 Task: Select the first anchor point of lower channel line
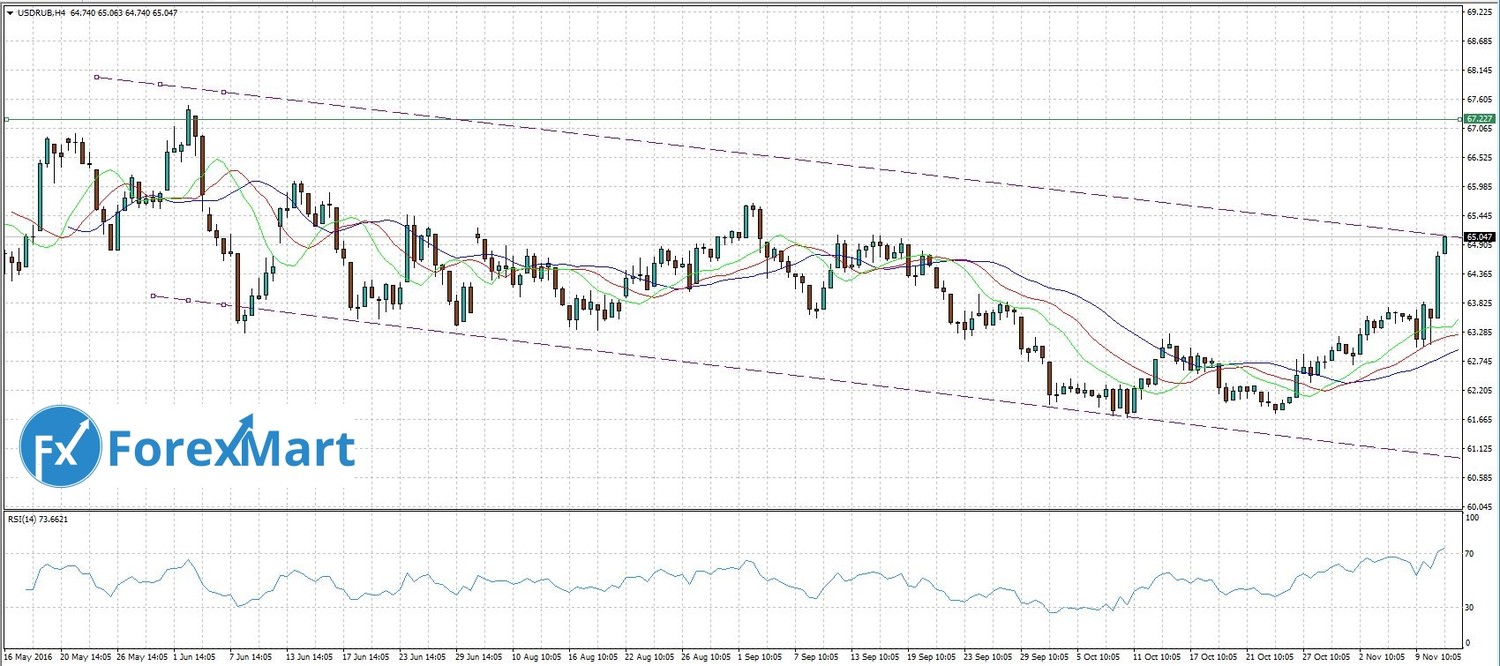[152, 295]
